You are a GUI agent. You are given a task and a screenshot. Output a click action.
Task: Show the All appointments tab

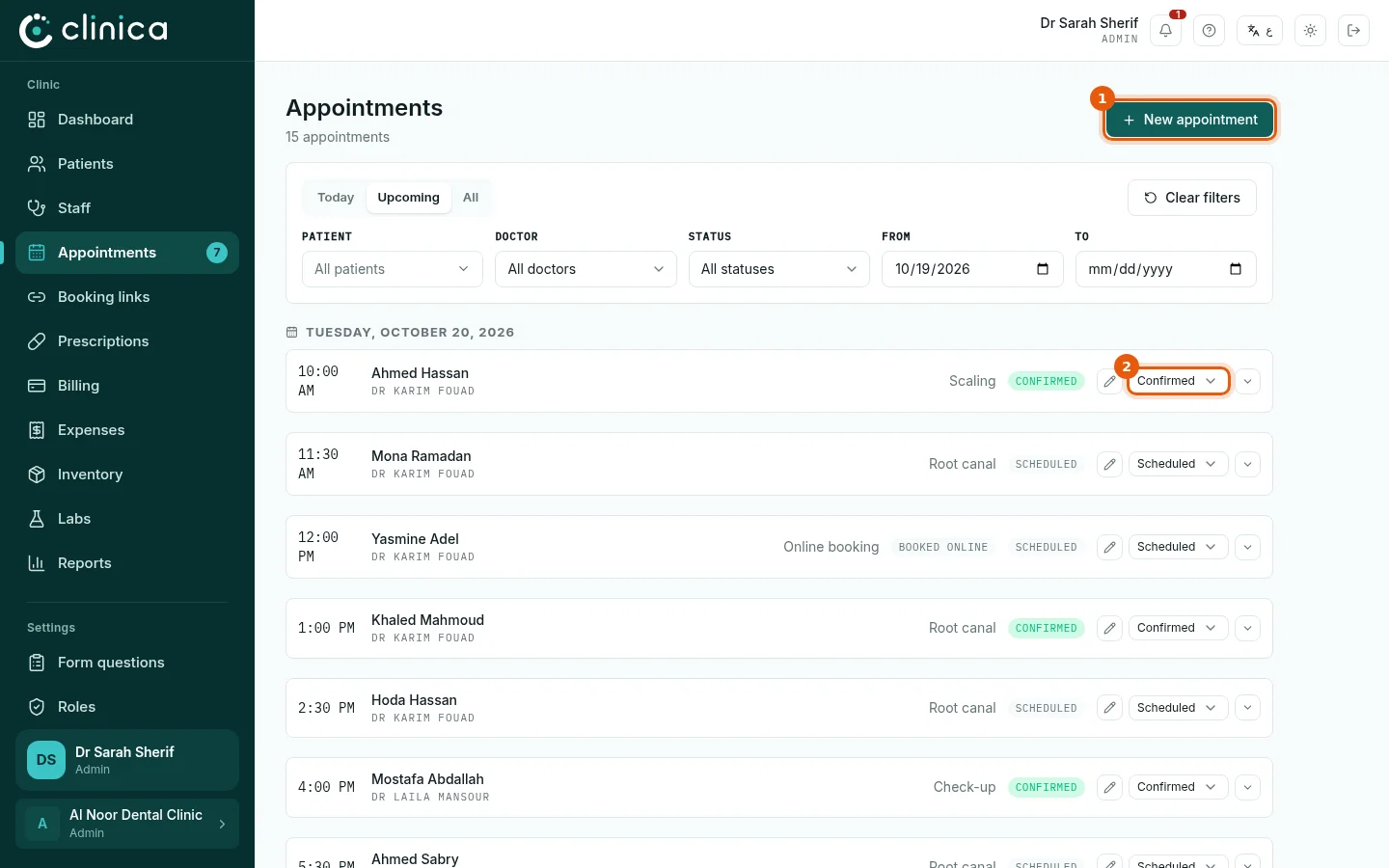coord(471,198)
